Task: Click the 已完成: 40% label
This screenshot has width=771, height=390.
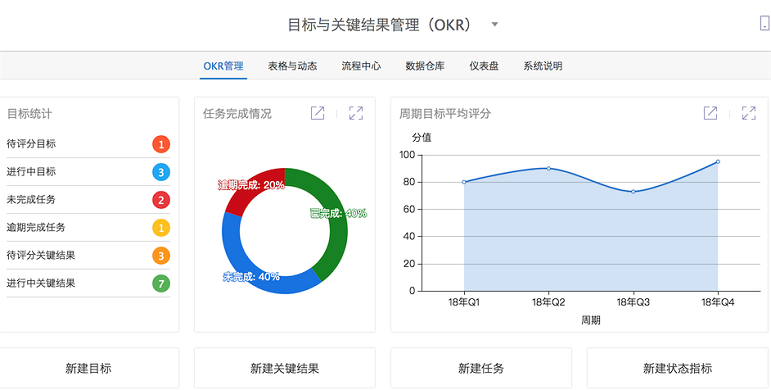Action: [x=338, y=213]
